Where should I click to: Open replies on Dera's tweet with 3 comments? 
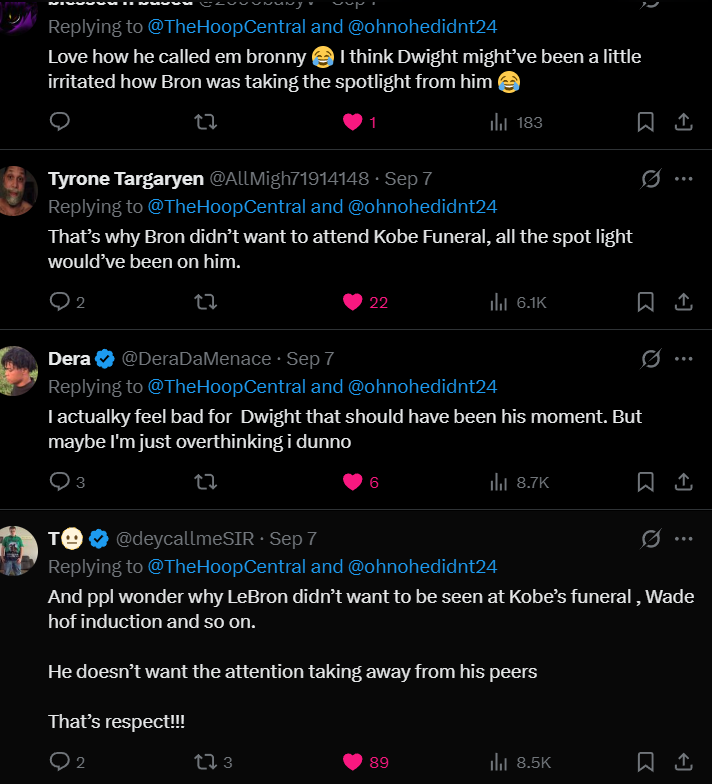pyautogui.click(x=60, y=481)
